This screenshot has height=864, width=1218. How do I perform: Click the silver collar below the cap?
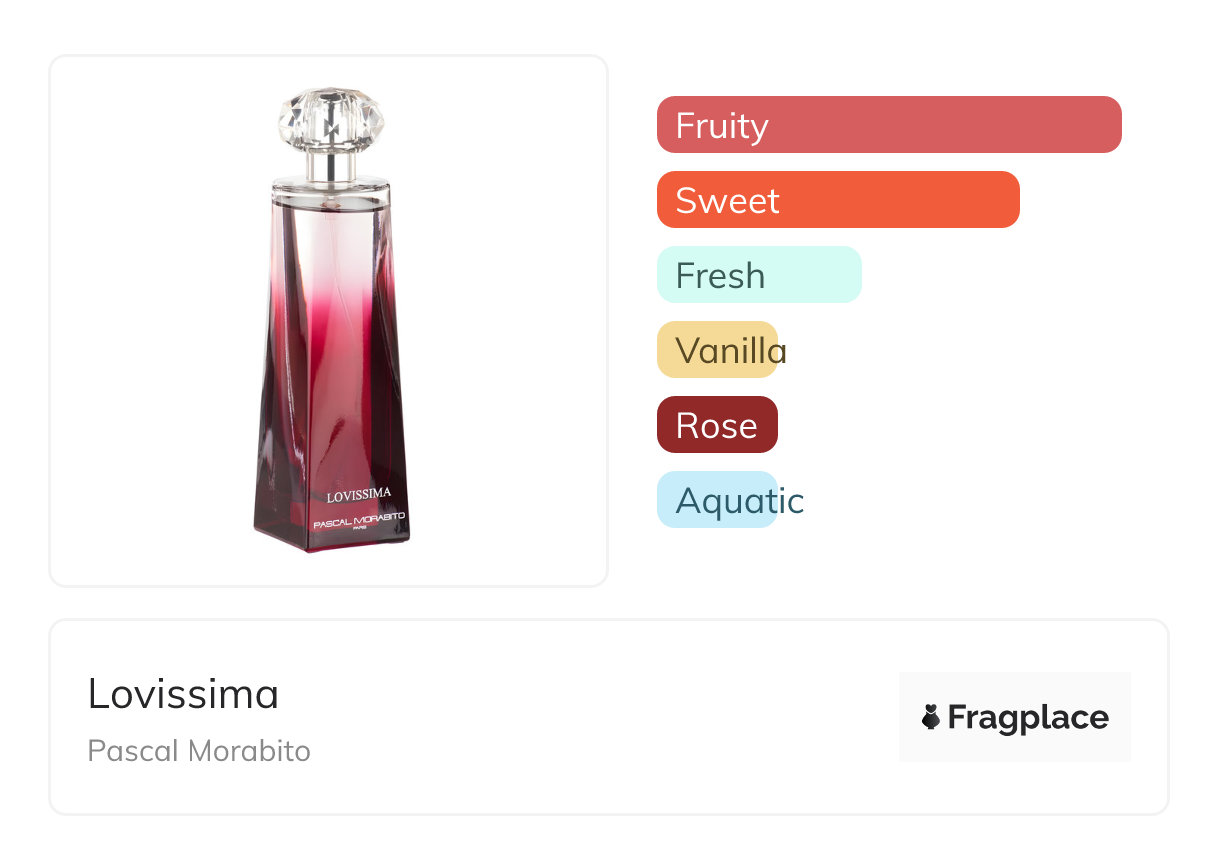[331, 166]
